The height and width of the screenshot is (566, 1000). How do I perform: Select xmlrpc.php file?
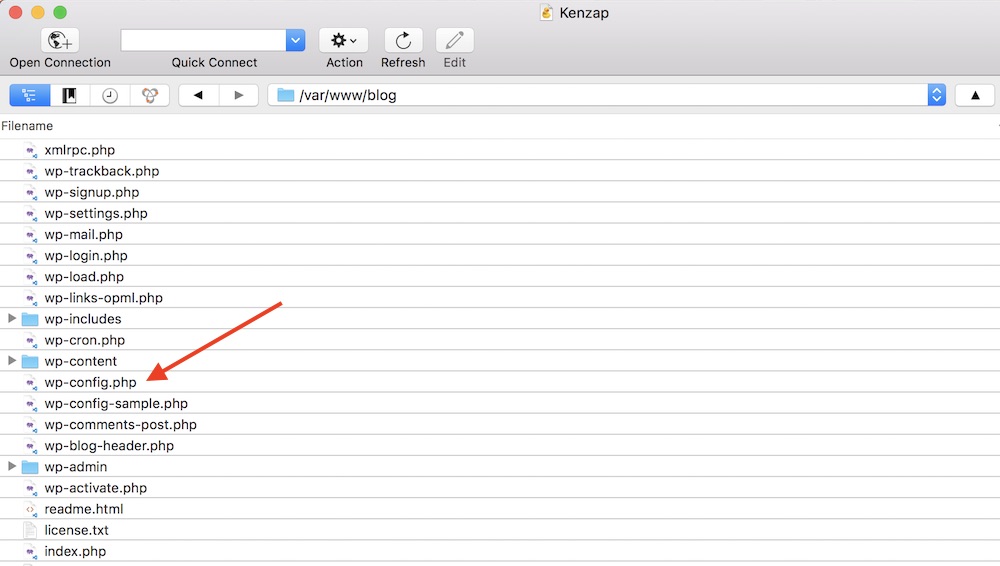[80, 150]
